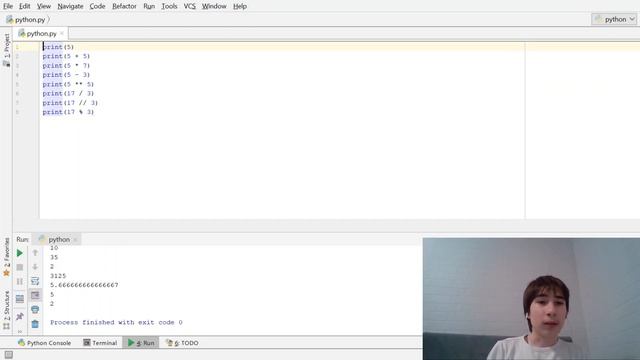This screenshot has width=640, height=360.
Task: Click output value 3125 in console
Action: point(58,276)
